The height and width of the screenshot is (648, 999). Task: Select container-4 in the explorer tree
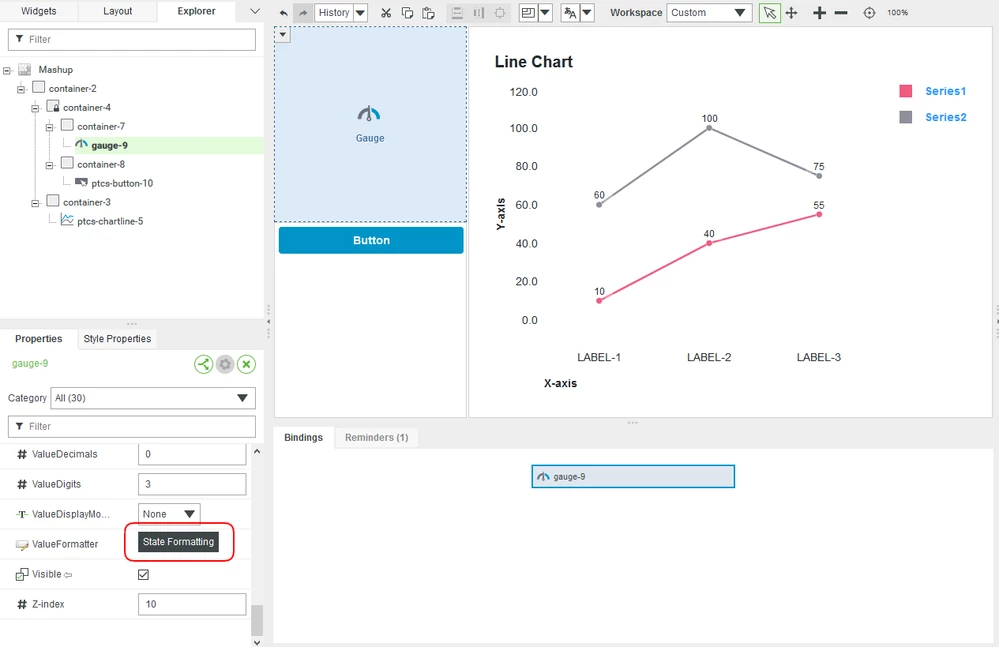point(86,108)
